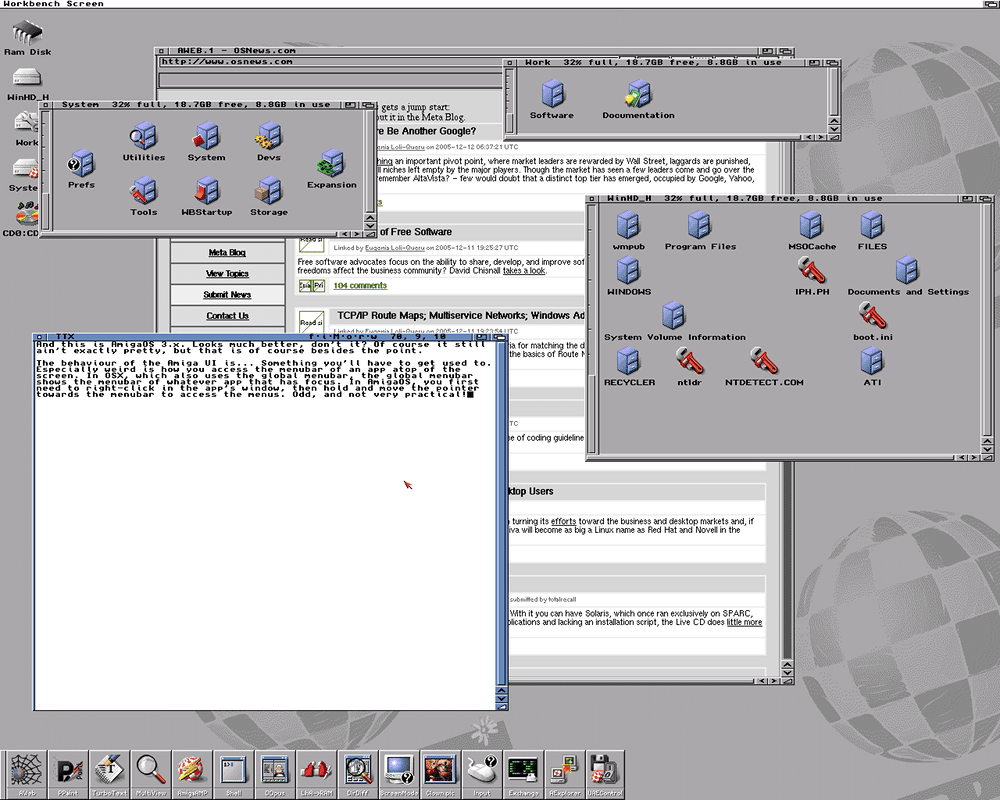Image resolution: width=1000 pixels, height=800 pixels.
Task: Start TurboText from the dock
Action: coord(109,774)
